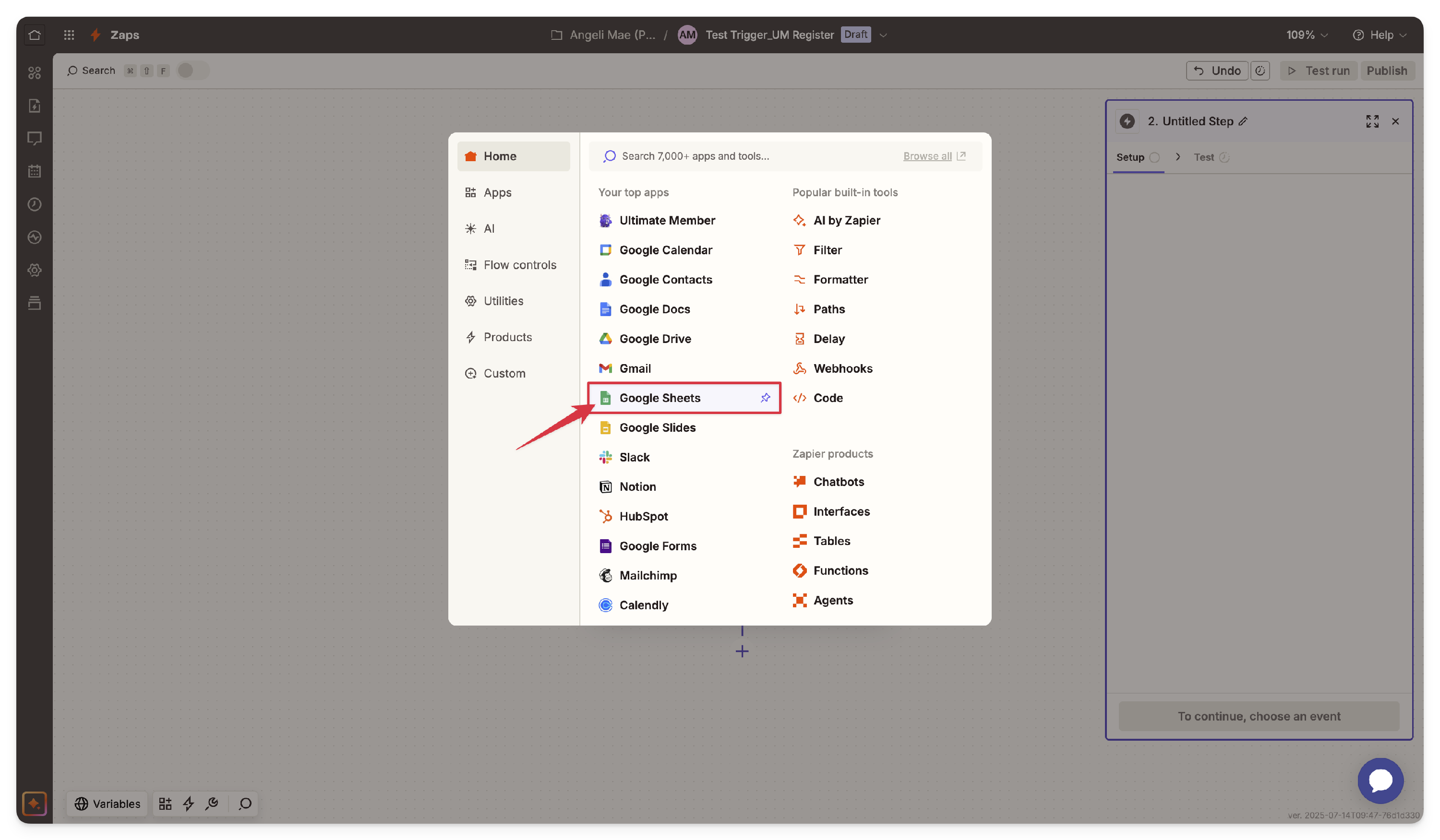Open the Browse all link

point(934,156)
